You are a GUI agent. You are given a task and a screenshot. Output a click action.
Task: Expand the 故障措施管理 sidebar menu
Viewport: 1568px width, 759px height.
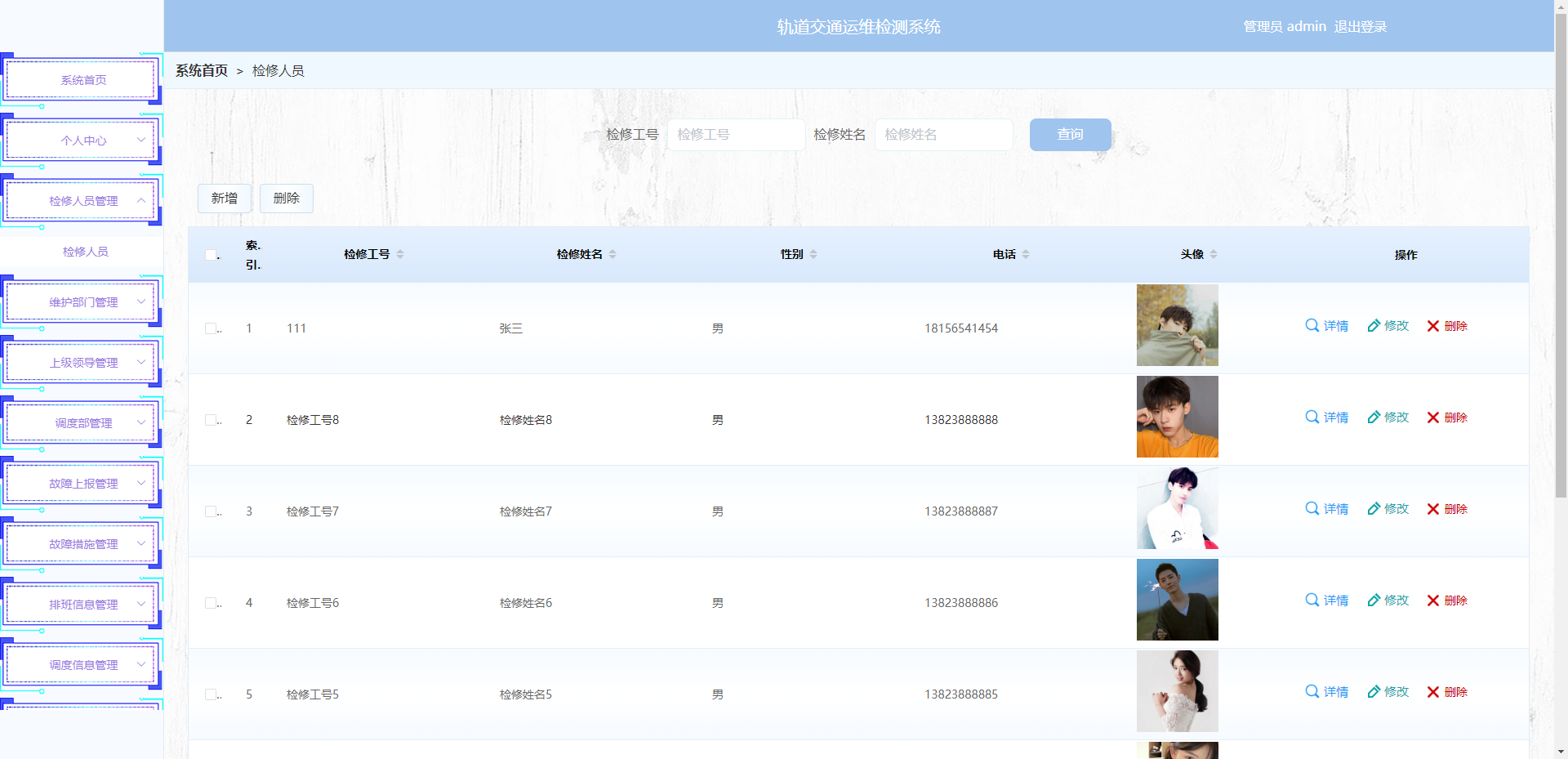click(x=82, y=544)
